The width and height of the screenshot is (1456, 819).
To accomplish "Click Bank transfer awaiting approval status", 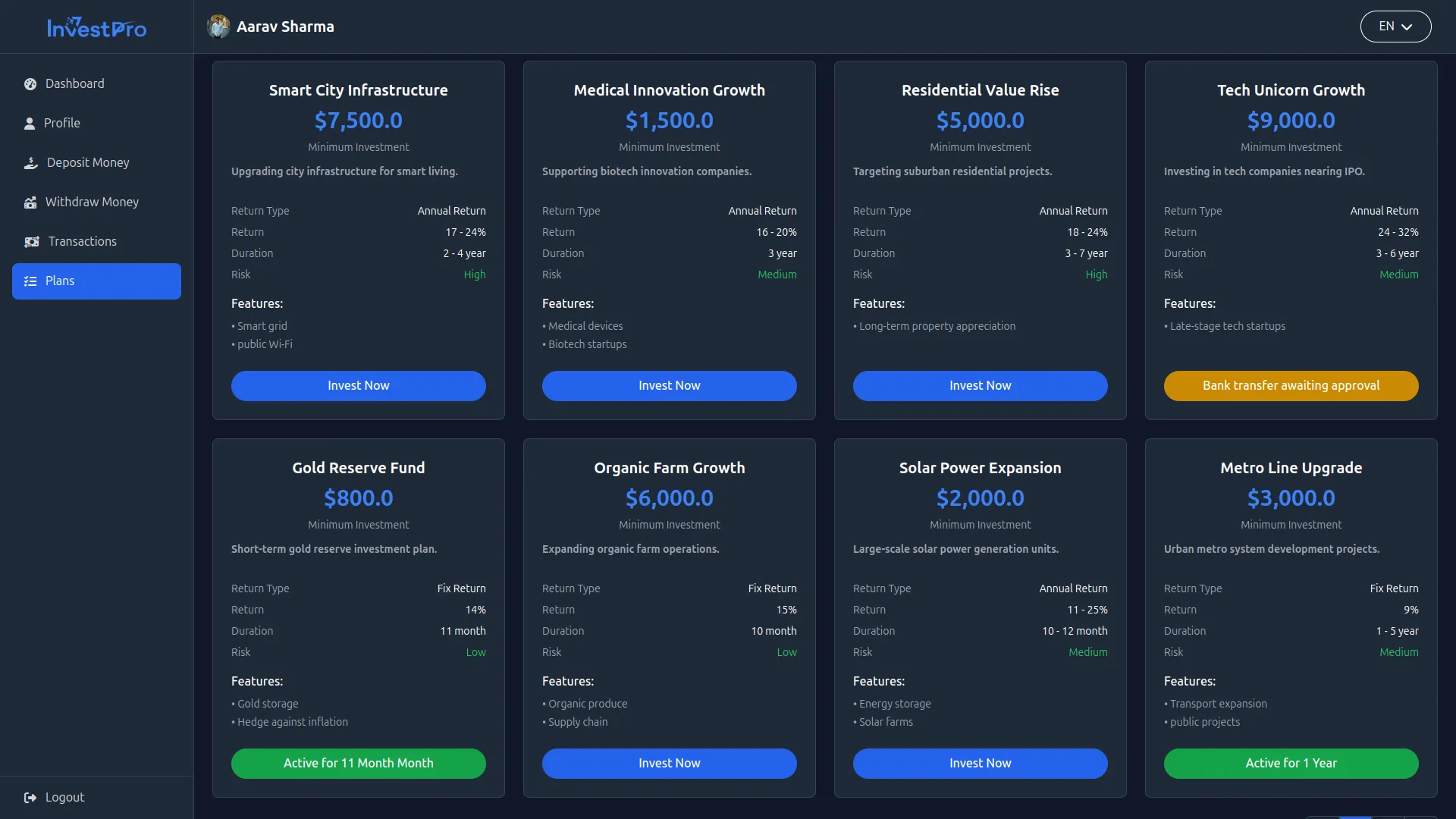I will coord(1291,385).
